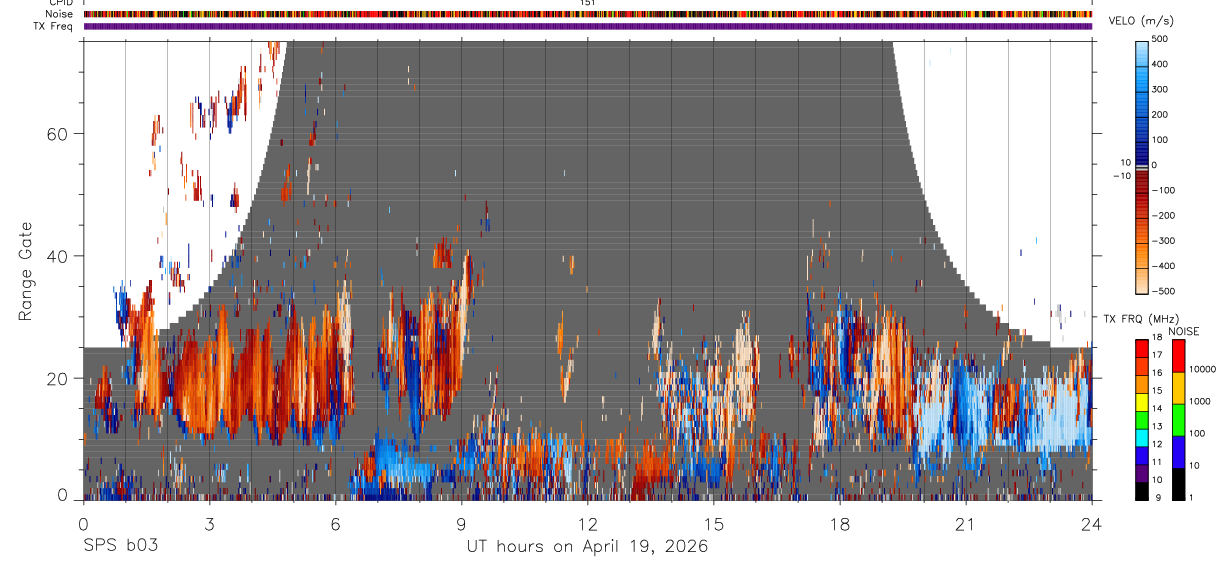Click the '3' hour tick on the time axis
1228x567 pixels.
coord(209,523)
